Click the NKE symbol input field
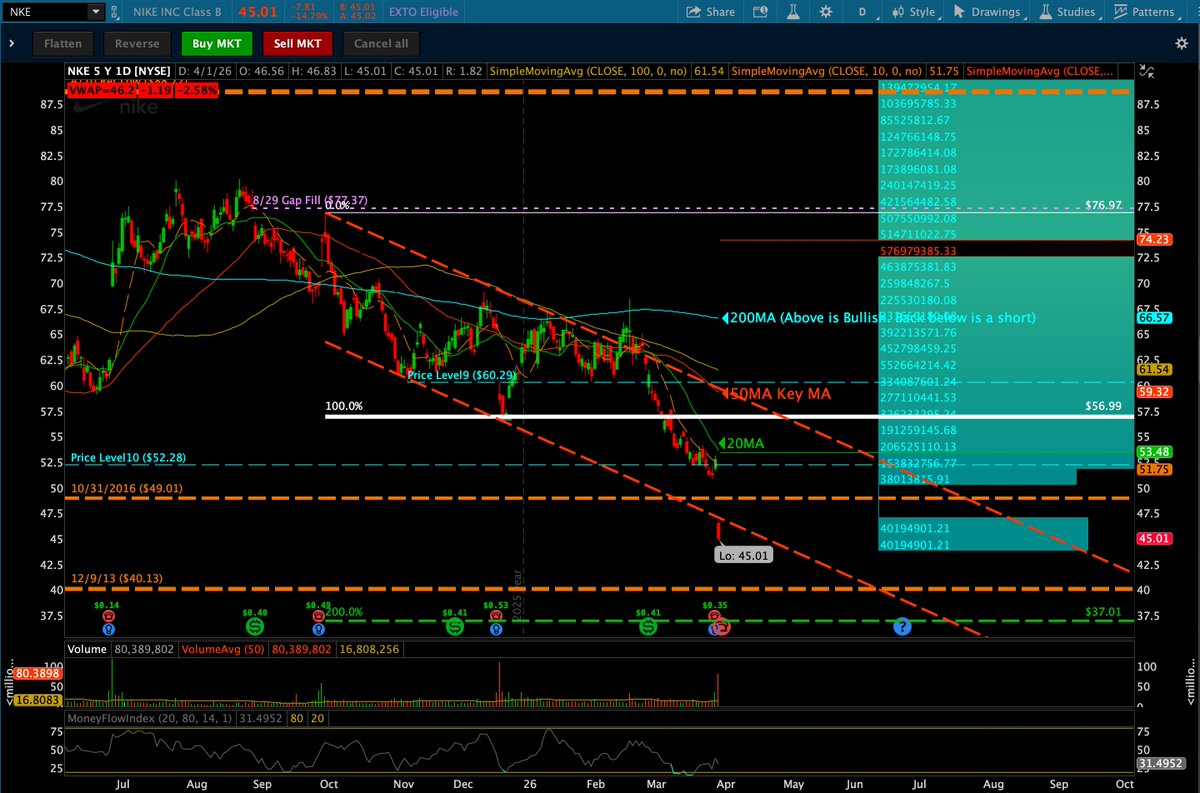 (45, 13)
